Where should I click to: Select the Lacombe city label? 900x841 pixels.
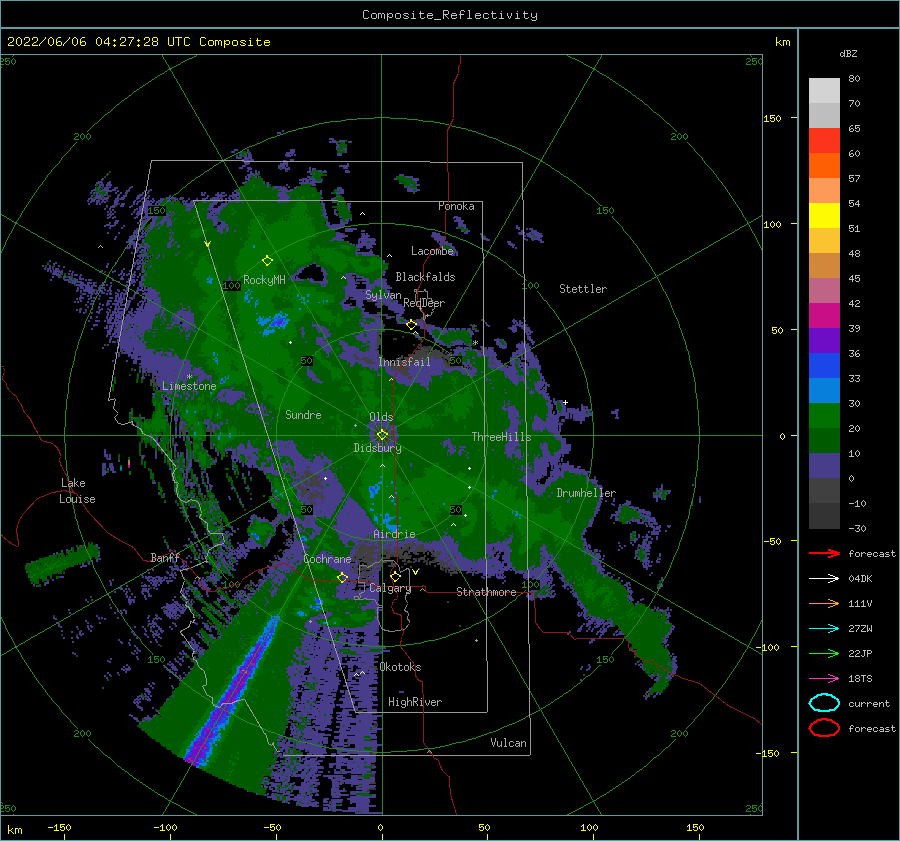point(432,251)
